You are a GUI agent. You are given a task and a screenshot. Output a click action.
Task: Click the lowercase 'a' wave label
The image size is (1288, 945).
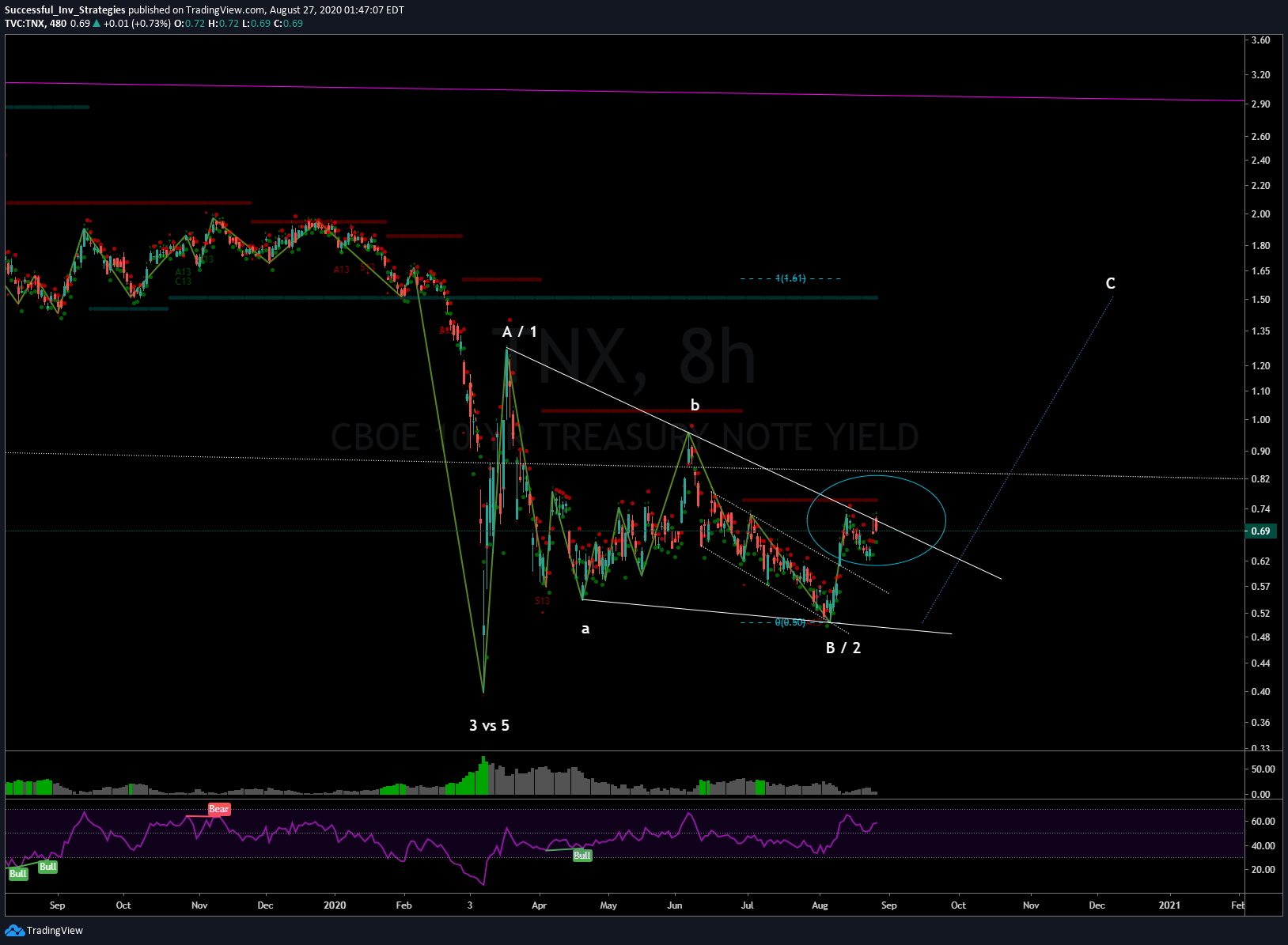pyautogui.click(x=585, y=629)
